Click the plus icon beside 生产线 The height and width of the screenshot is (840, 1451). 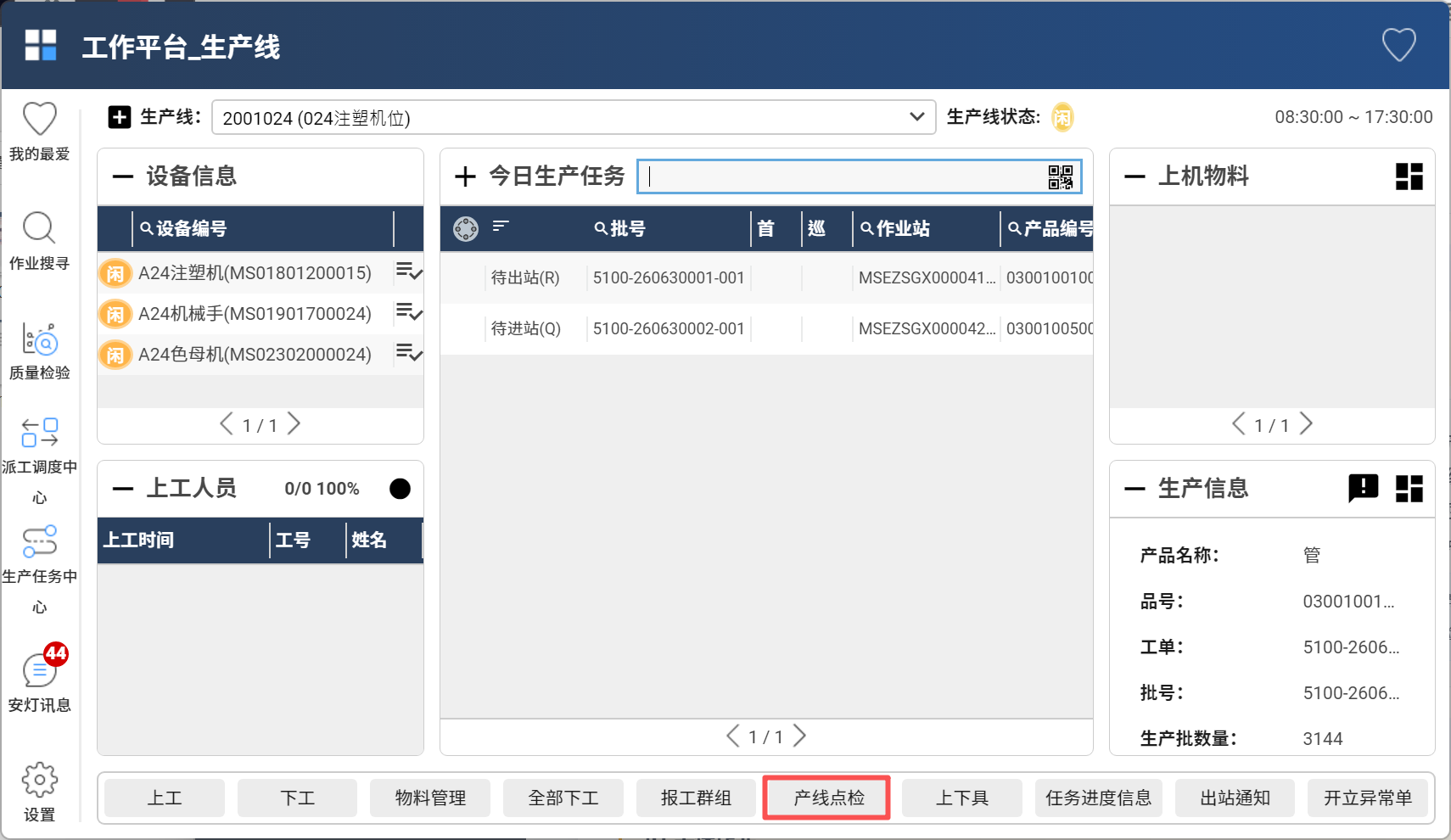[120, 117]
